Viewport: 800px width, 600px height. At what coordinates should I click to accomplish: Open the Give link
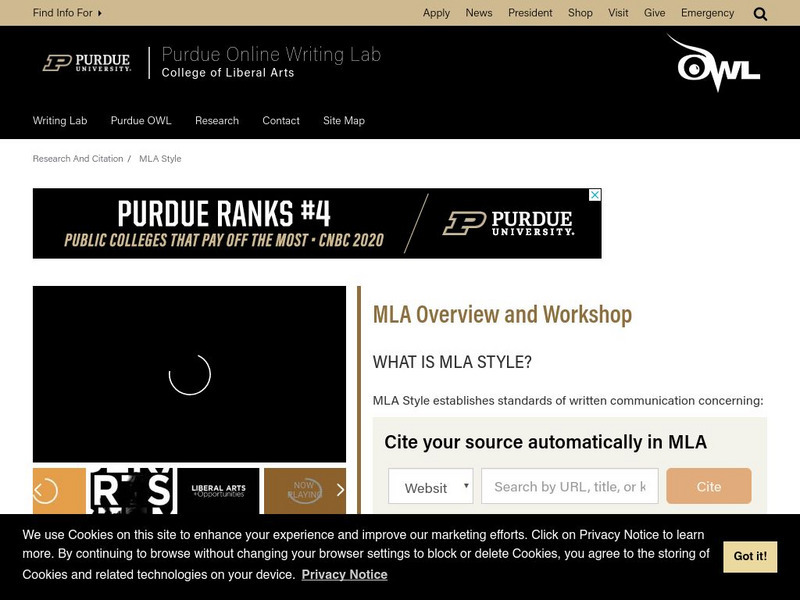[x=655, y=13]
